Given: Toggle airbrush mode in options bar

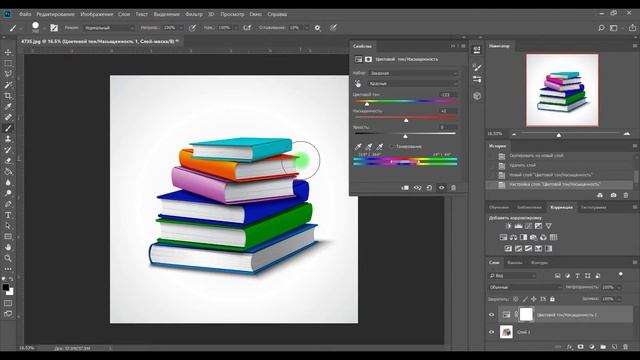Looking at the screenshot, I should [247, 28].
